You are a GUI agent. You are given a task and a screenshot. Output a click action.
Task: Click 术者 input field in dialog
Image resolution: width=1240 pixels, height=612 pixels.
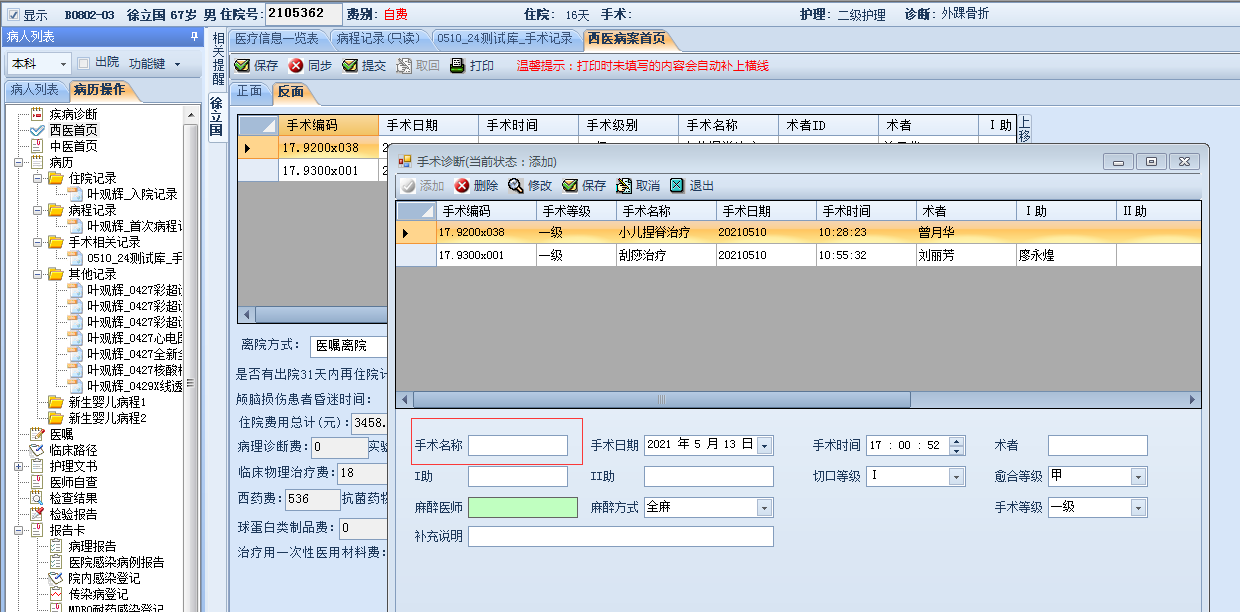[1098, 445]
